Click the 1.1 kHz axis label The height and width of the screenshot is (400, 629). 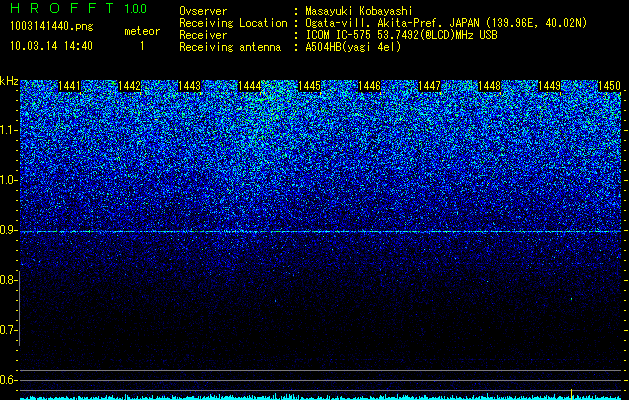click(x=8, y=130)
